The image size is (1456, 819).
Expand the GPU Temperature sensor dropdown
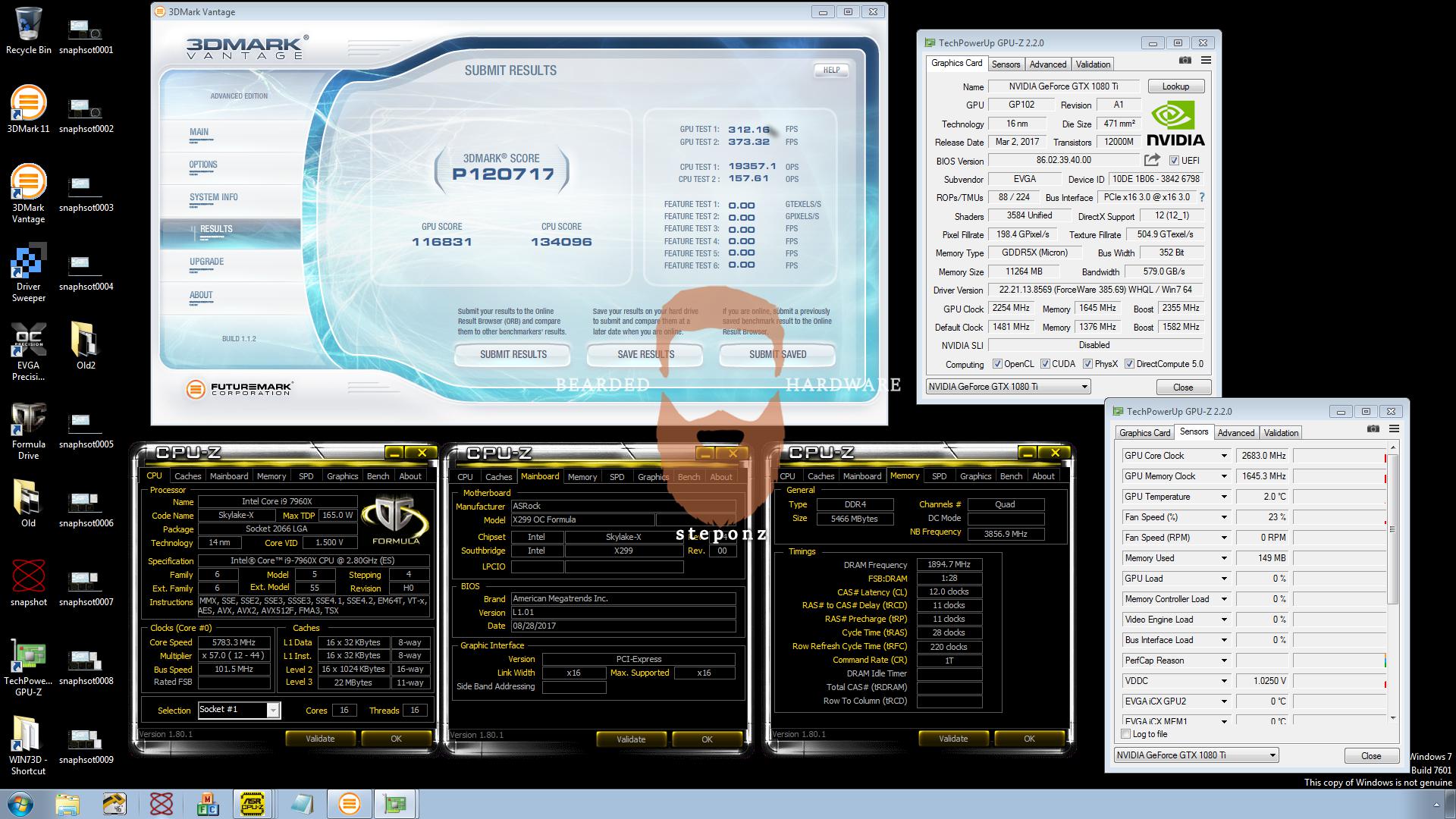[x=1223, y=497]
